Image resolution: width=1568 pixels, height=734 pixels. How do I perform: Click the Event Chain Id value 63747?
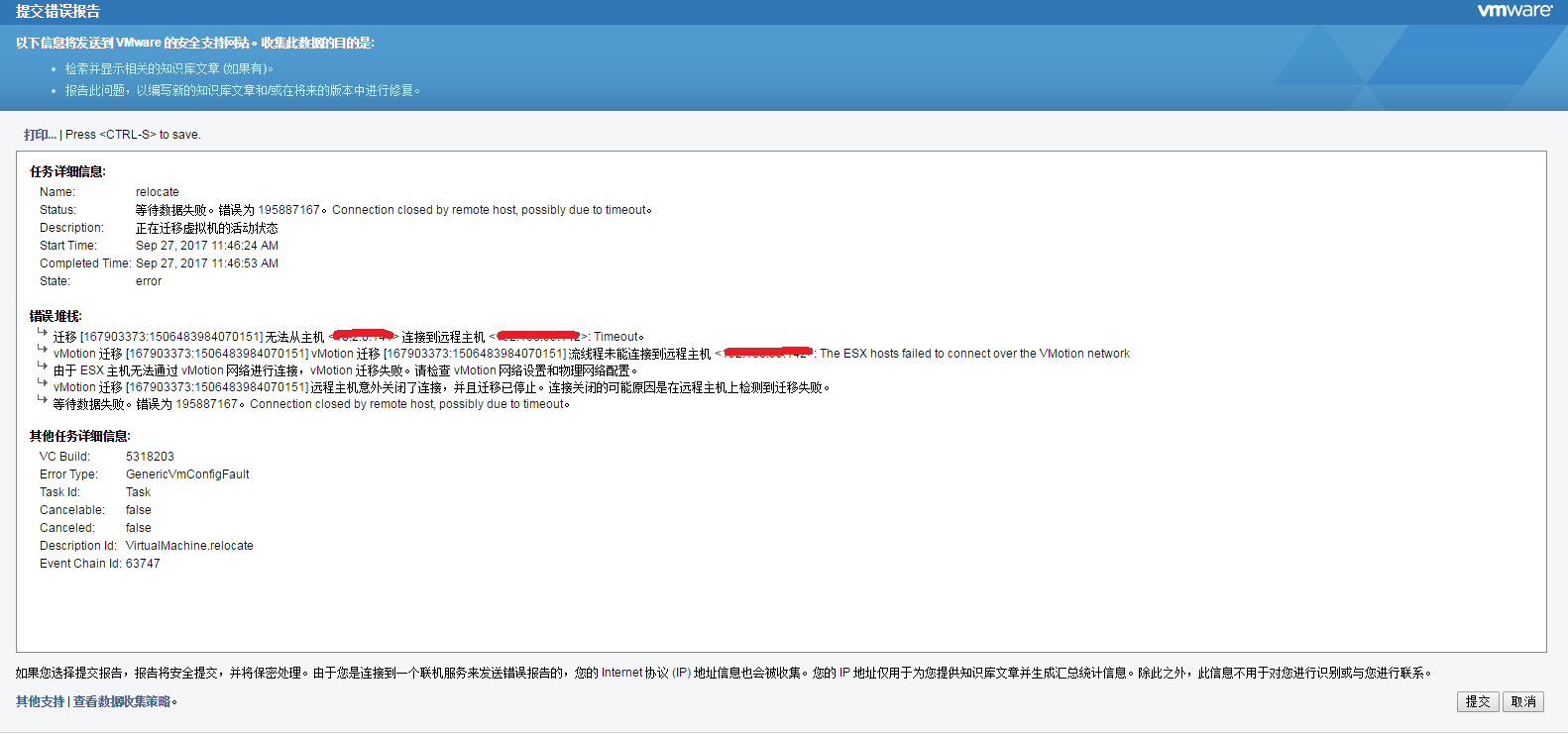click(143, 564)
